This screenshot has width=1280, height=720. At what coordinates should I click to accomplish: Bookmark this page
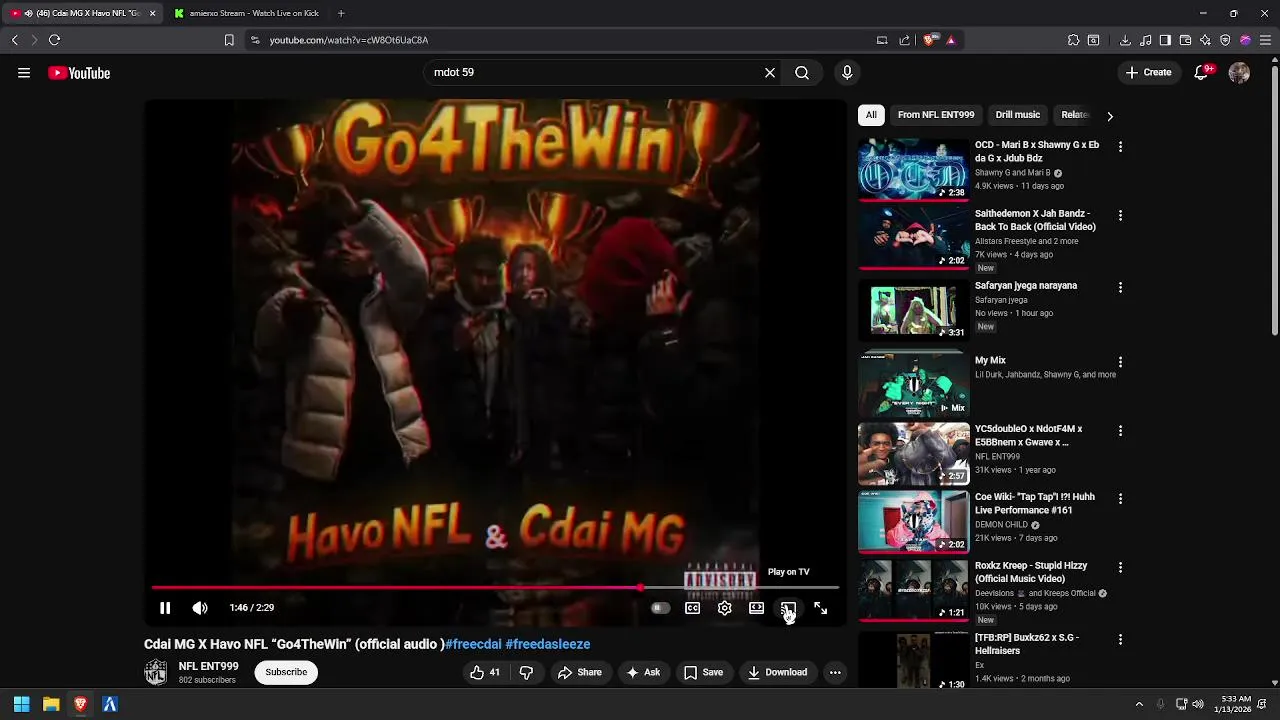point(229,40)
